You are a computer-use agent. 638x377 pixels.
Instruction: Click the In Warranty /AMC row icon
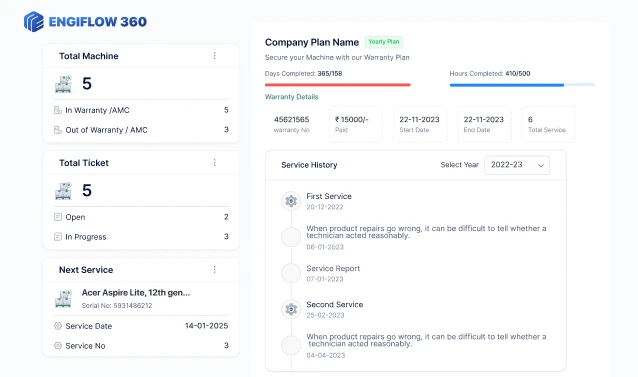click(x=58, y=110)
